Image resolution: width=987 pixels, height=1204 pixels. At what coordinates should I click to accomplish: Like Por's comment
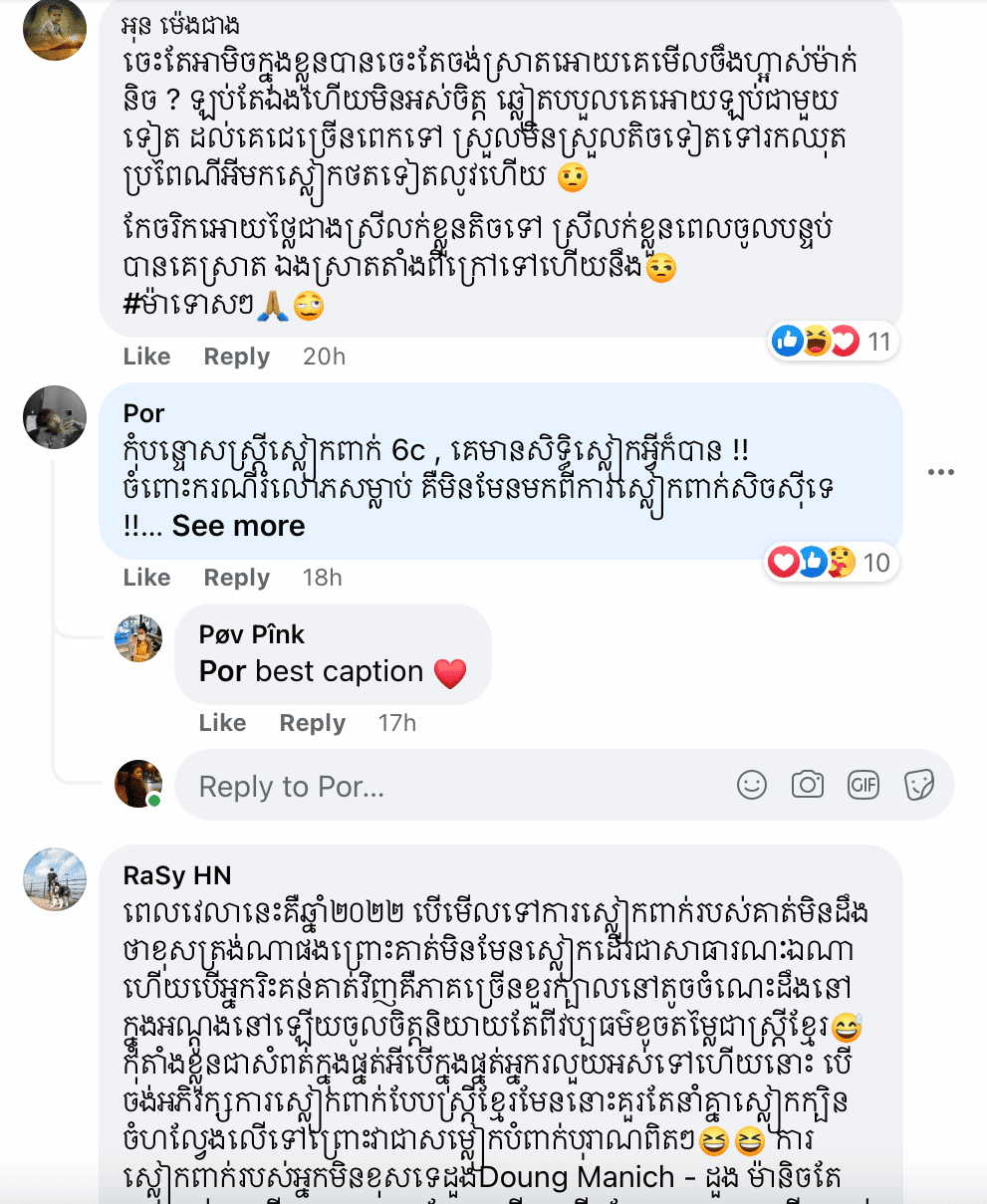click(x=146, y=578)
